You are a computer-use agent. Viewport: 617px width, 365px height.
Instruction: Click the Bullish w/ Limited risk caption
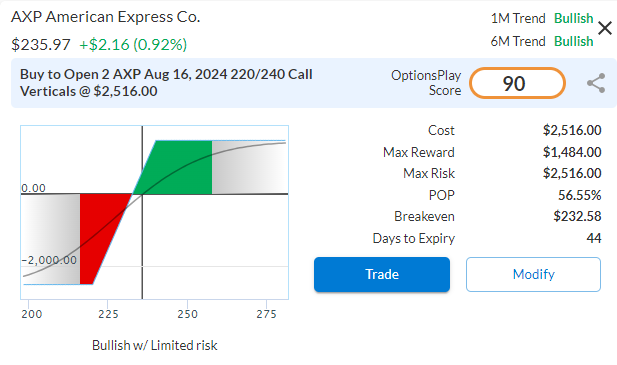click(x=155, y=345)
